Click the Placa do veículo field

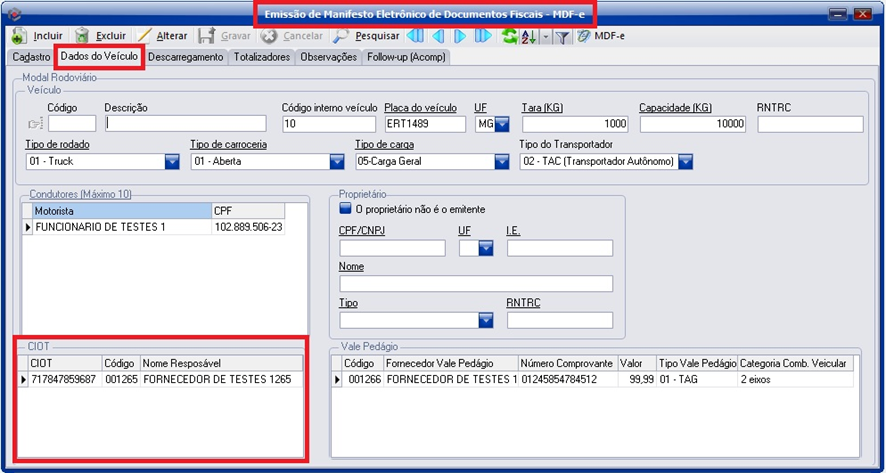pyautogui.click(x=424, y=124)
